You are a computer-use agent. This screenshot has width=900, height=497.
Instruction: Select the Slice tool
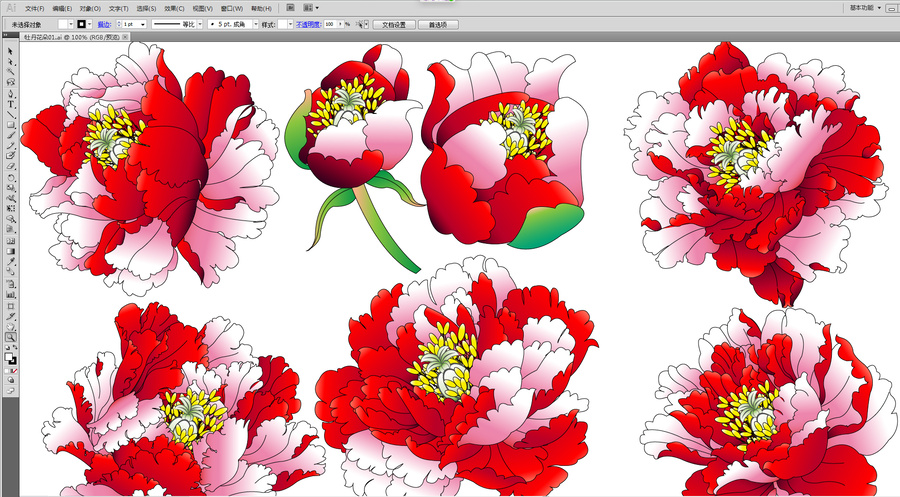pos(10,316)
